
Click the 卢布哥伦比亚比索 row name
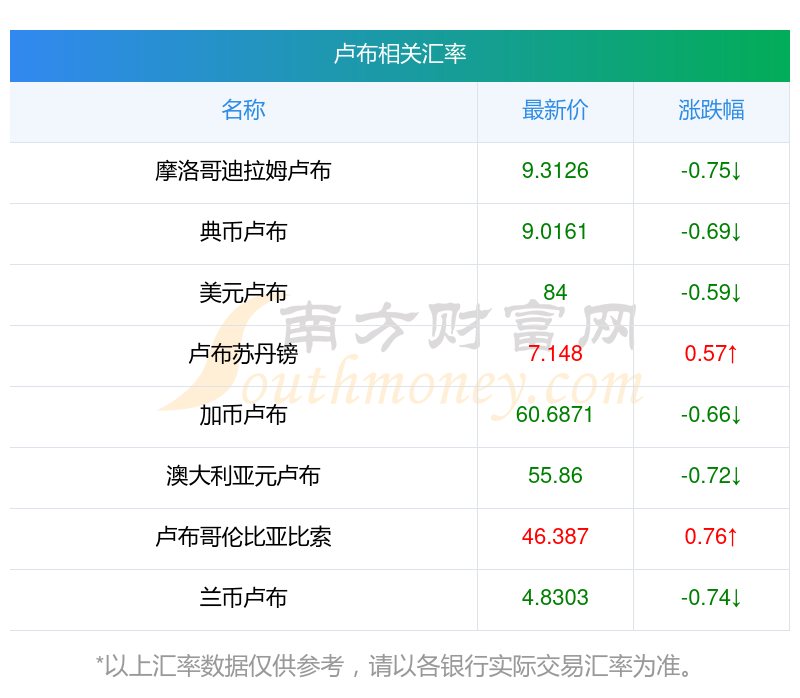243,537
